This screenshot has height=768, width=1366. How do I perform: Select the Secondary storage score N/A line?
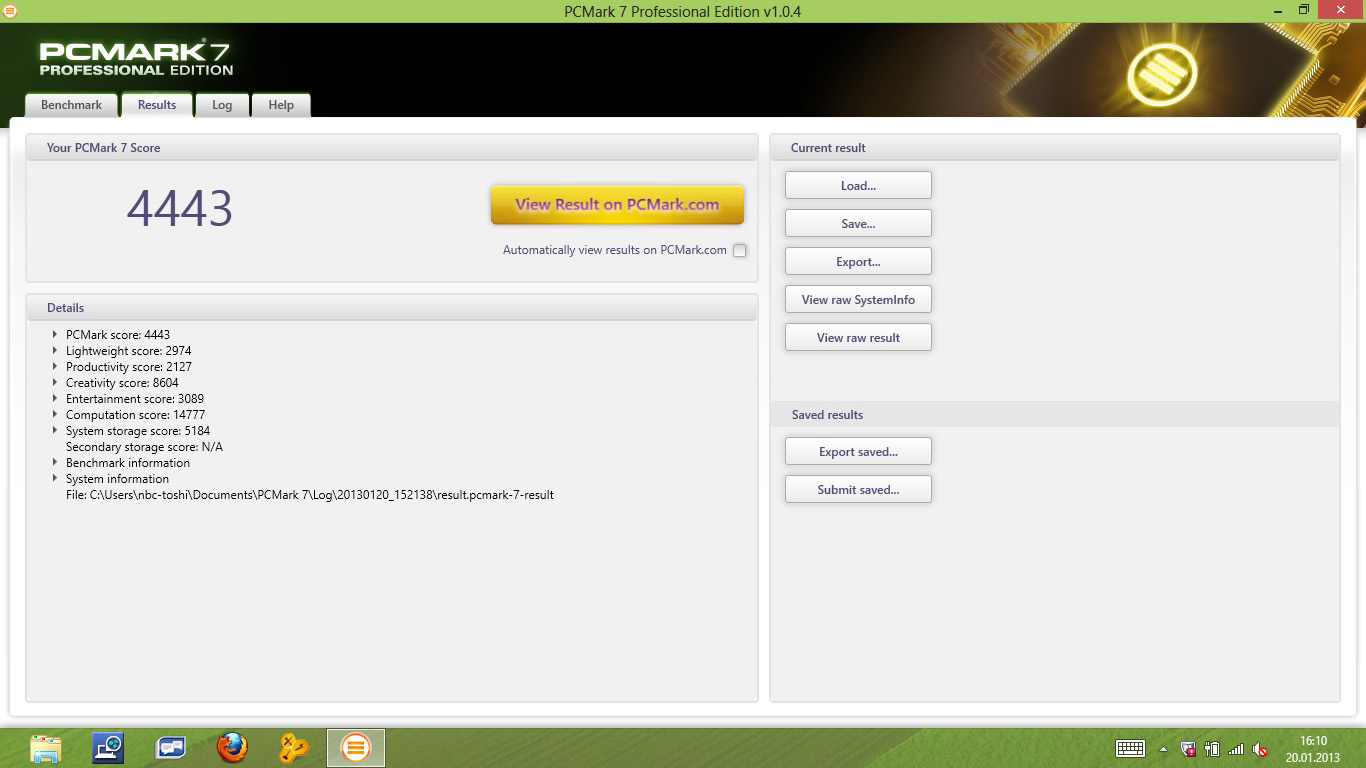click(x=144, y=447)
